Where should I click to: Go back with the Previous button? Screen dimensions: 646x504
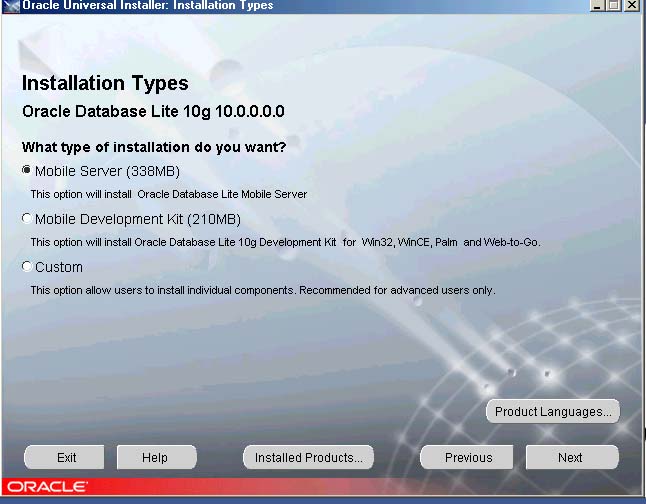point(468,458)
